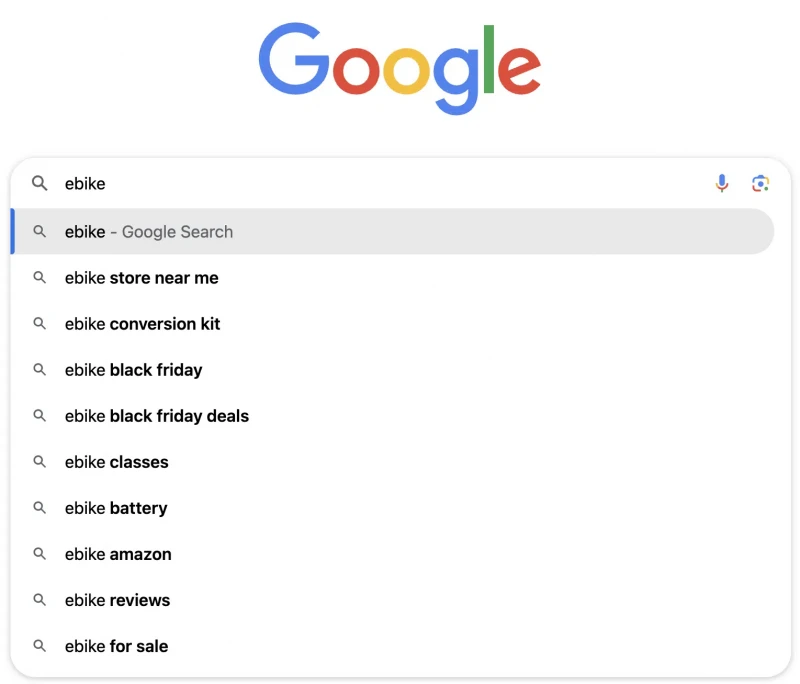Choose 'ebike store near me' suggestion

[x=392, y=277]
